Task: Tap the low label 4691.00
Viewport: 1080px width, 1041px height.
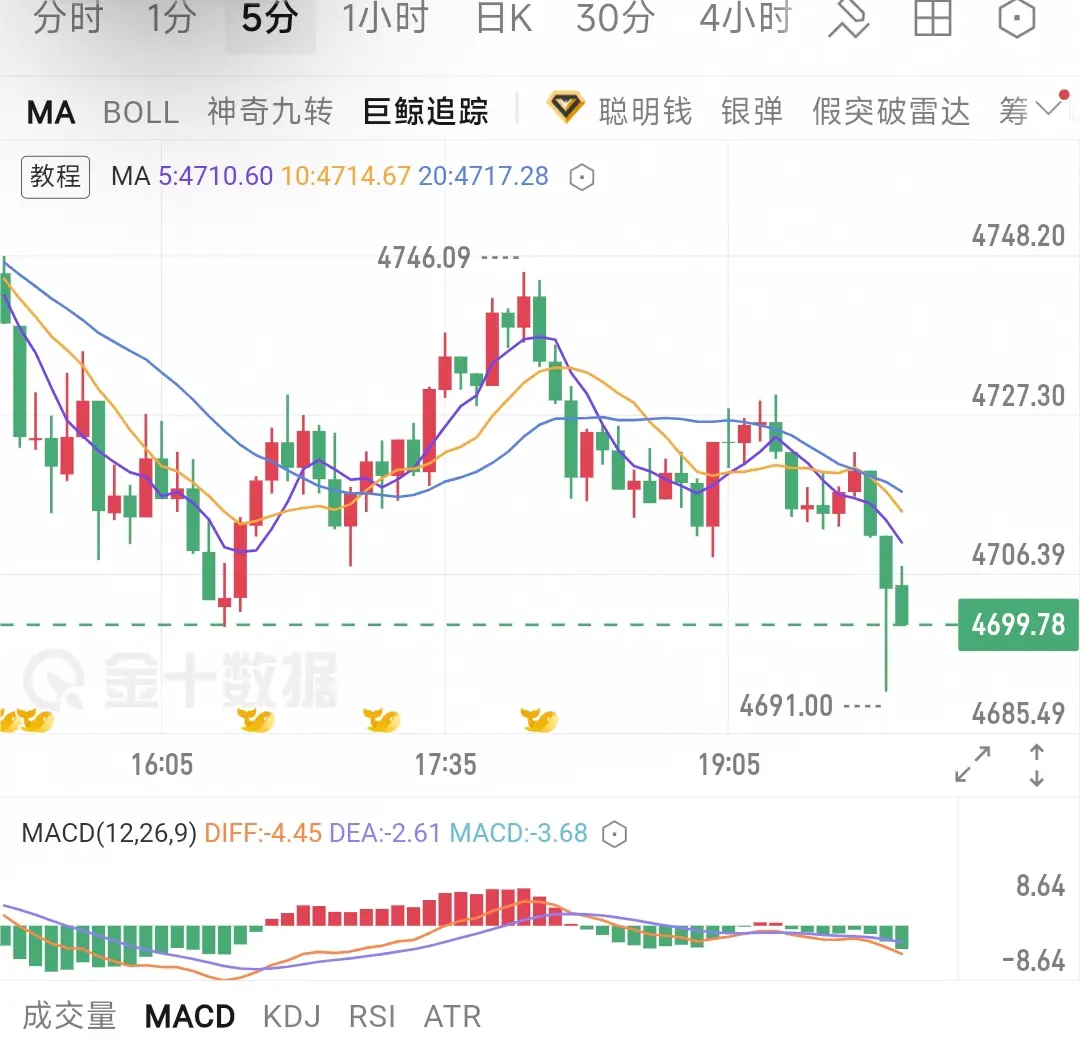Action: pos(786,706)
